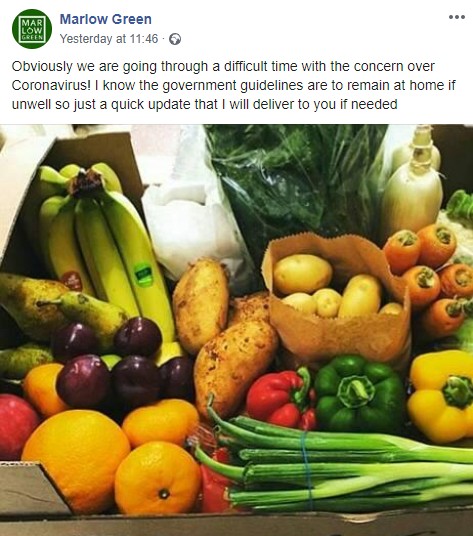Click the red apple at the left edge
The width and height of the screenshot is (473, 536).
pos(17,427)
